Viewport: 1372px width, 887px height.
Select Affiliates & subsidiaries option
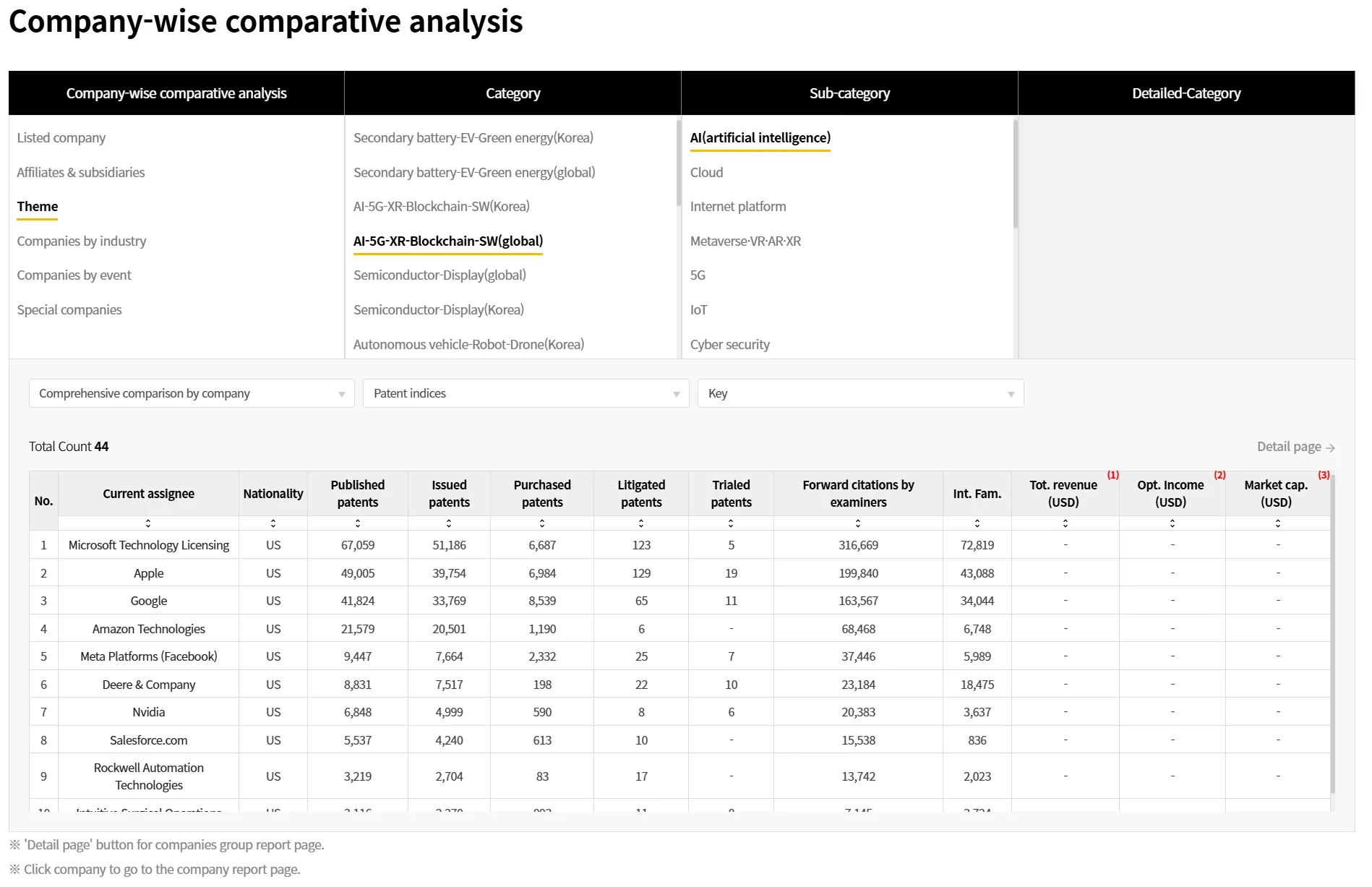tap(81, 172)
